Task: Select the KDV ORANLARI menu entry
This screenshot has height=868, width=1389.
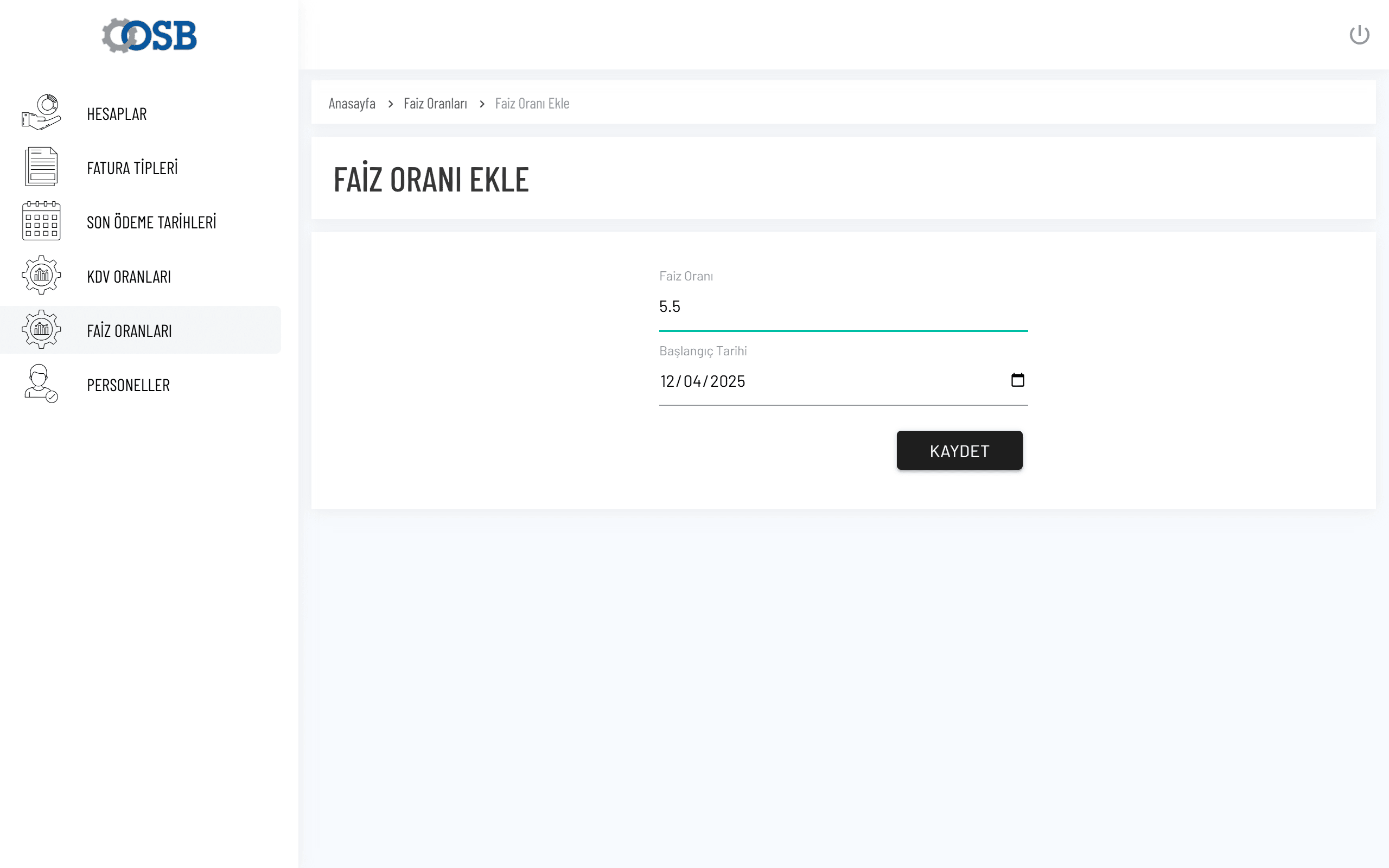Action: coord(129,277)
